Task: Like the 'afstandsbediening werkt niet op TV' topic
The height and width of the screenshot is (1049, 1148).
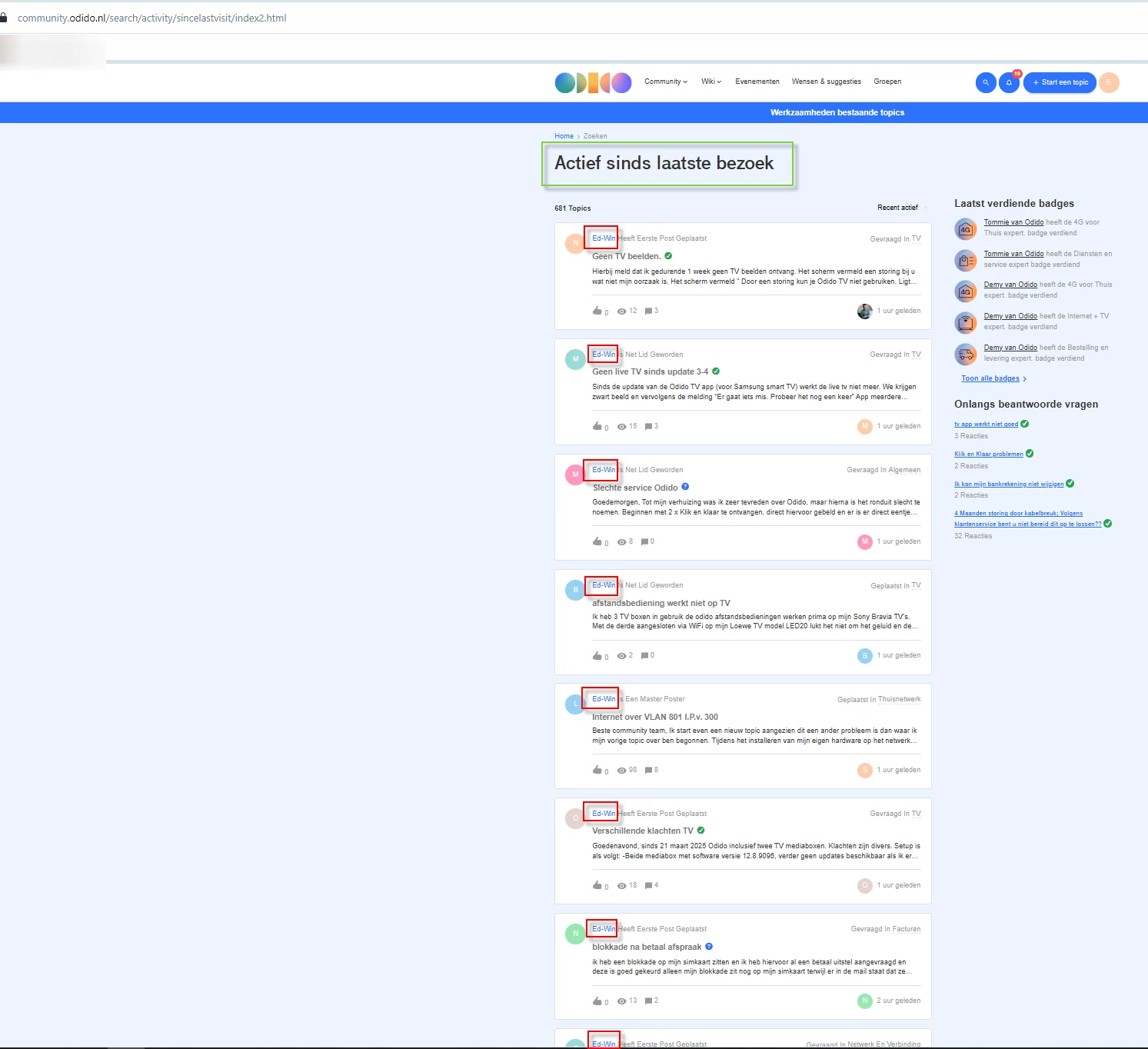Action: (597, 655)
